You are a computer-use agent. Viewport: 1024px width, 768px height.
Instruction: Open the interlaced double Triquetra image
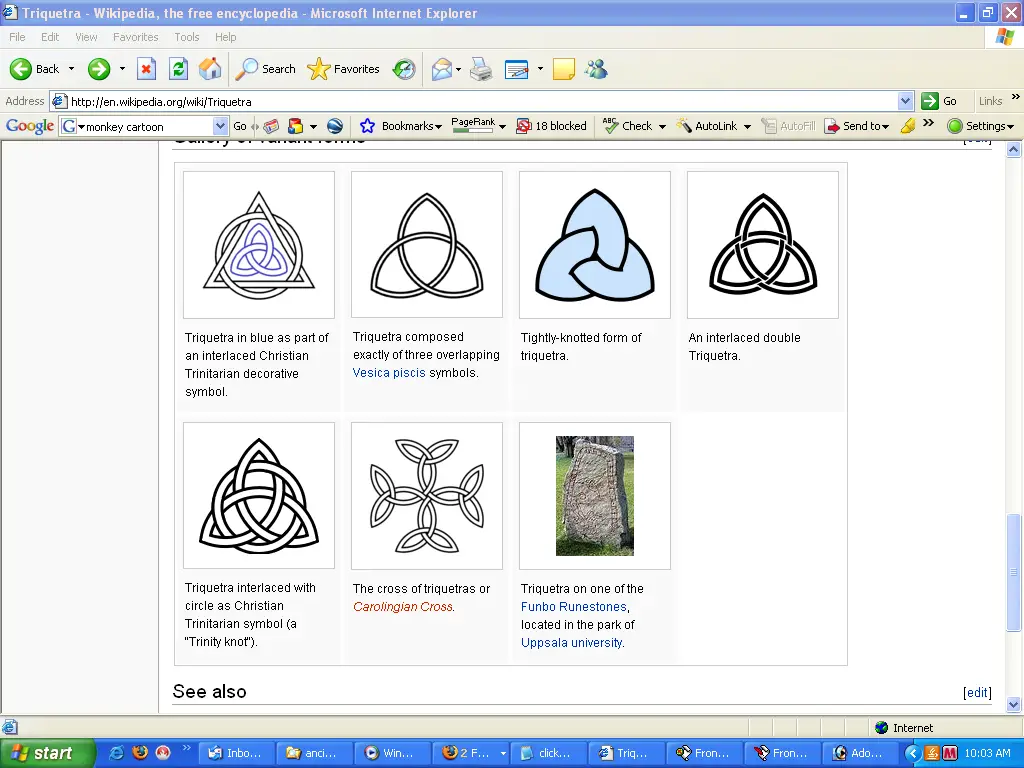tap(763, 245)
